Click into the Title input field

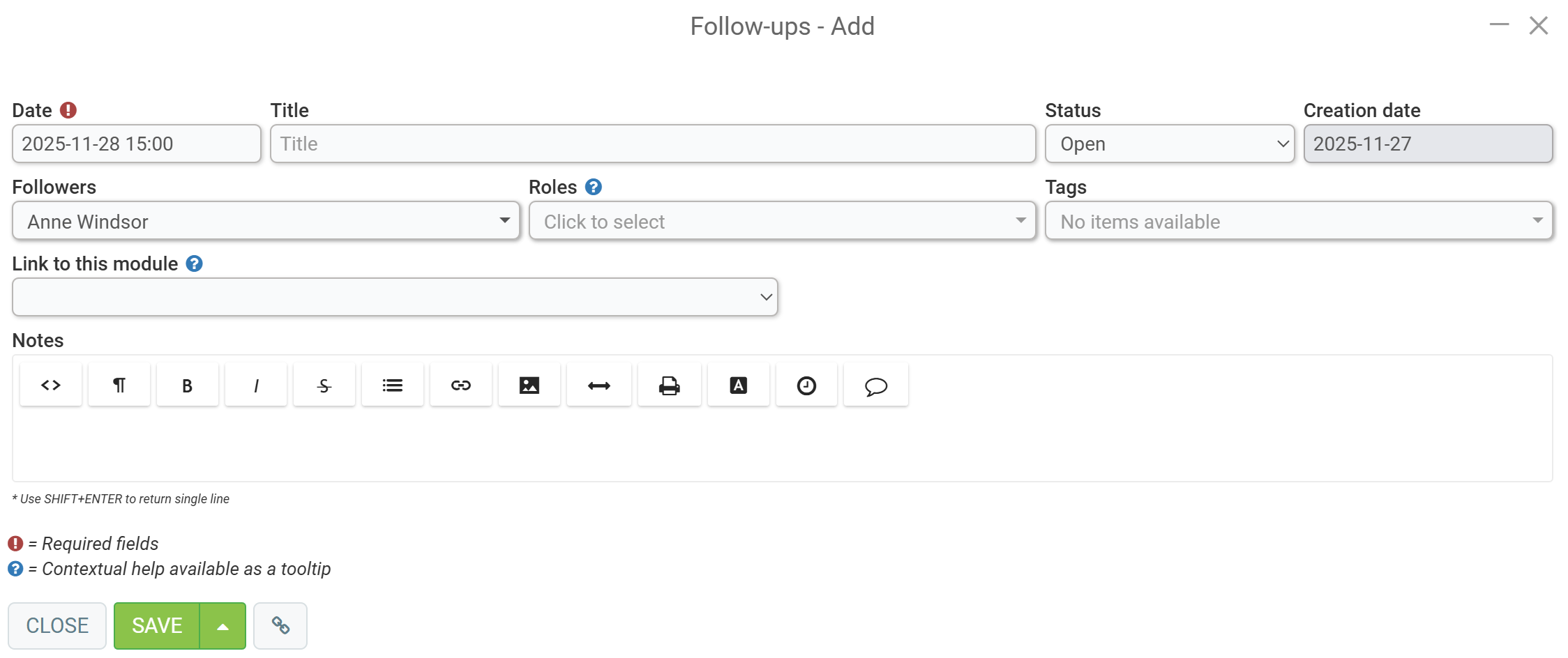(652, 144)
